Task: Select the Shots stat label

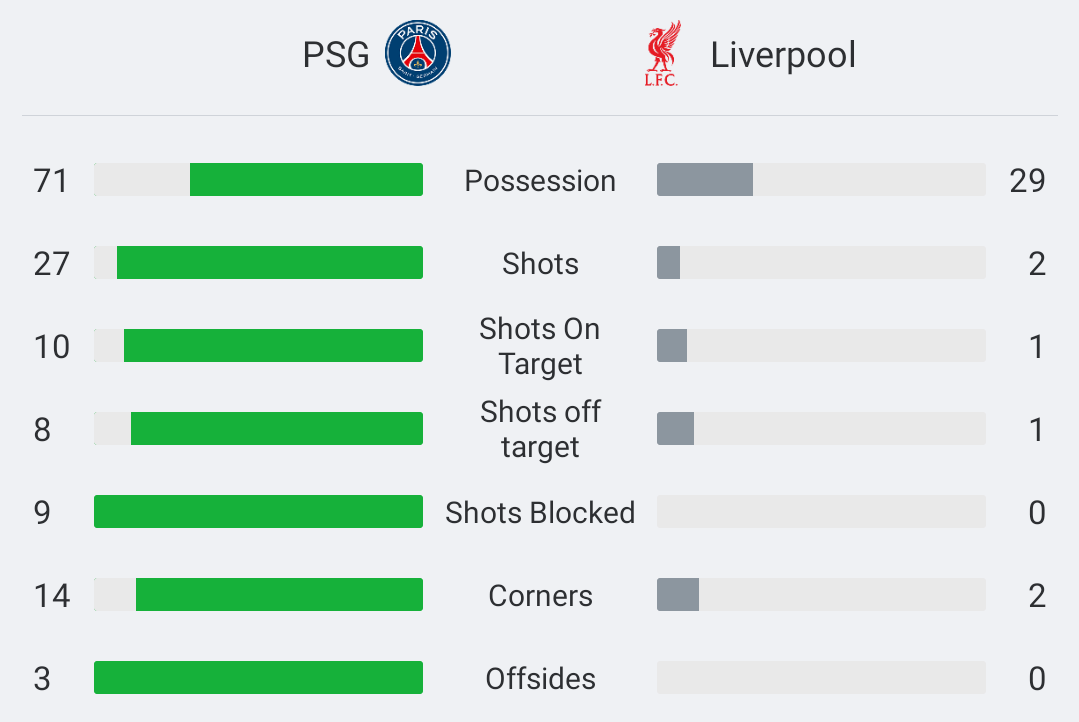Action: (x=540, y=263)
